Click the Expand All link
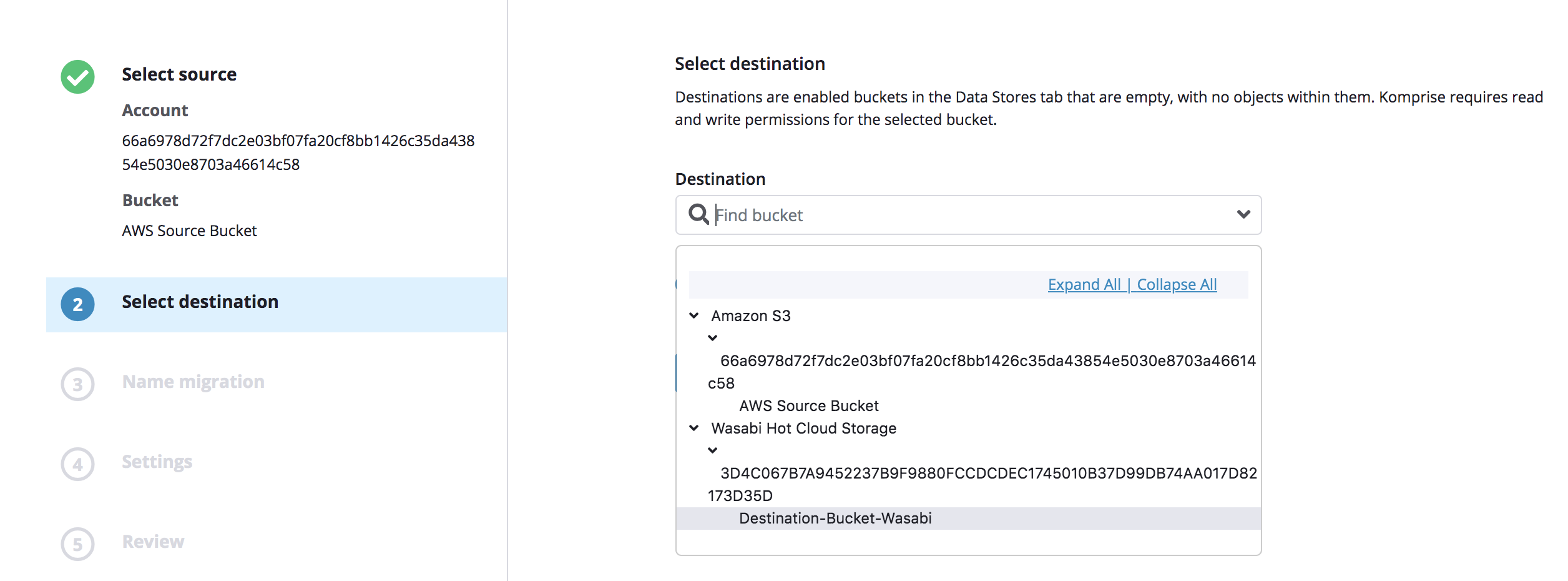The height and width of the screenshot is (581, 1568). [x=1084, y=284]
